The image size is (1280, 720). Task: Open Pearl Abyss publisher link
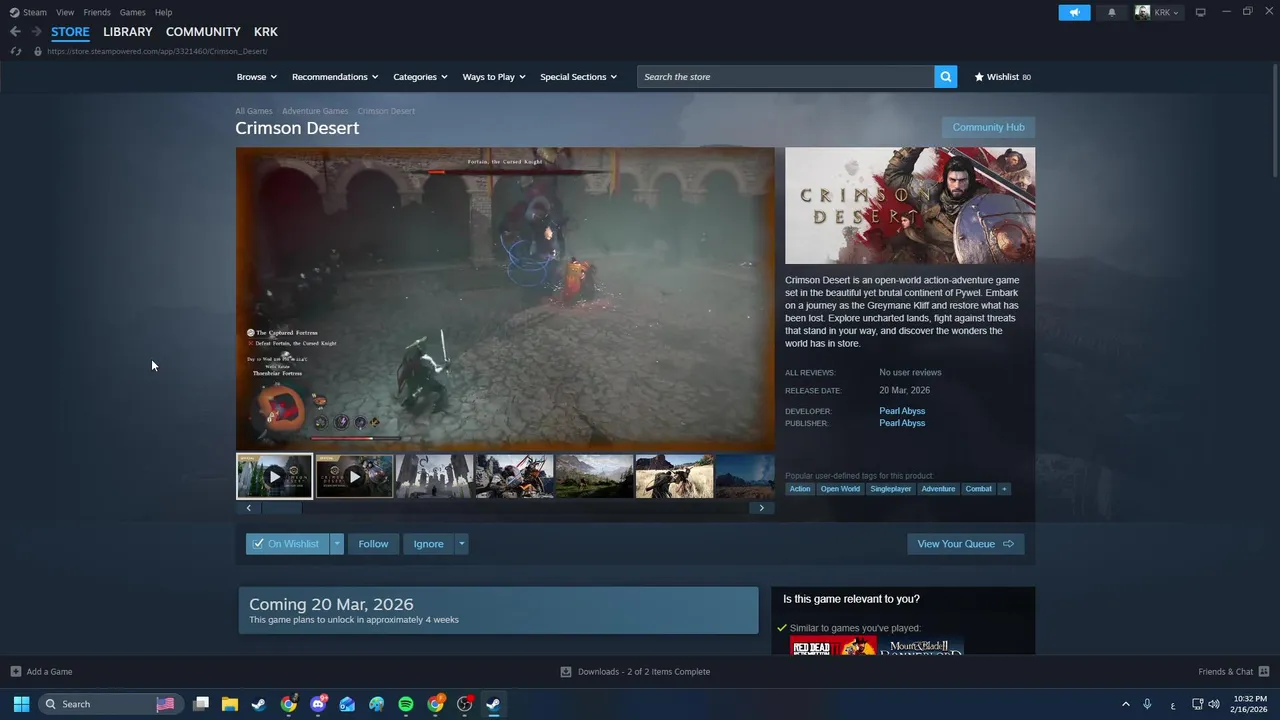click(902, 423)
